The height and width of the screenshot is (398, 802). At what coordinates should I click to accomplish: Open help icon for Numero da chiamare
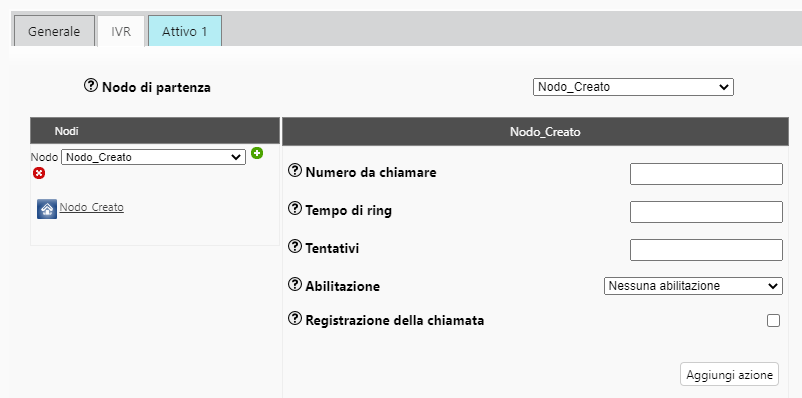click(295, 171)
